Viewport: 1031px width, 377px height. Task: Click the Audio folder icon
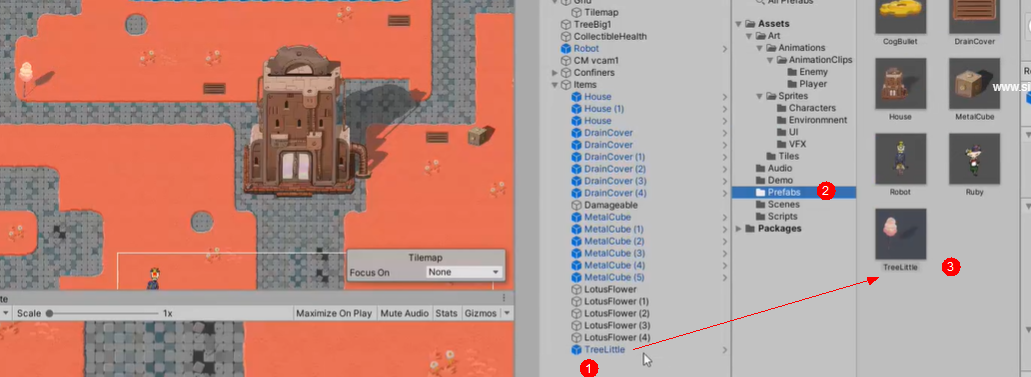click(x=760, y=168)
